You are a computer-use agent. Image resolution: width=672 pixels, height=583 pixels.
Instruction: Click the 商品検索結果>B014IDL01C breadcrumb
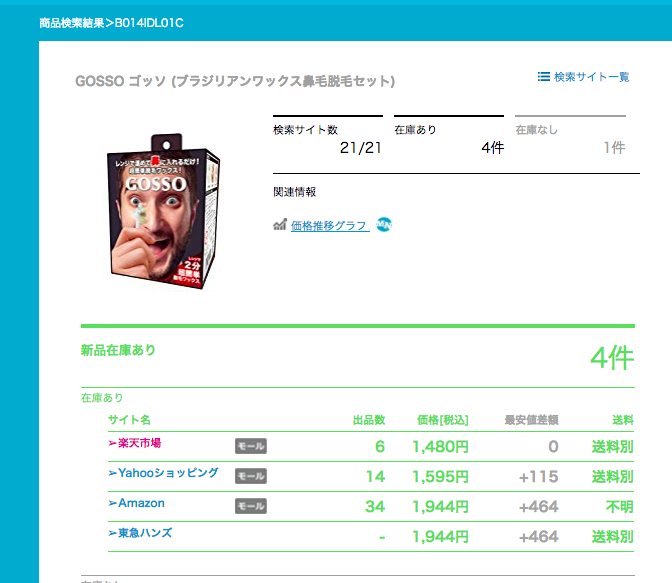click(111, 23)
